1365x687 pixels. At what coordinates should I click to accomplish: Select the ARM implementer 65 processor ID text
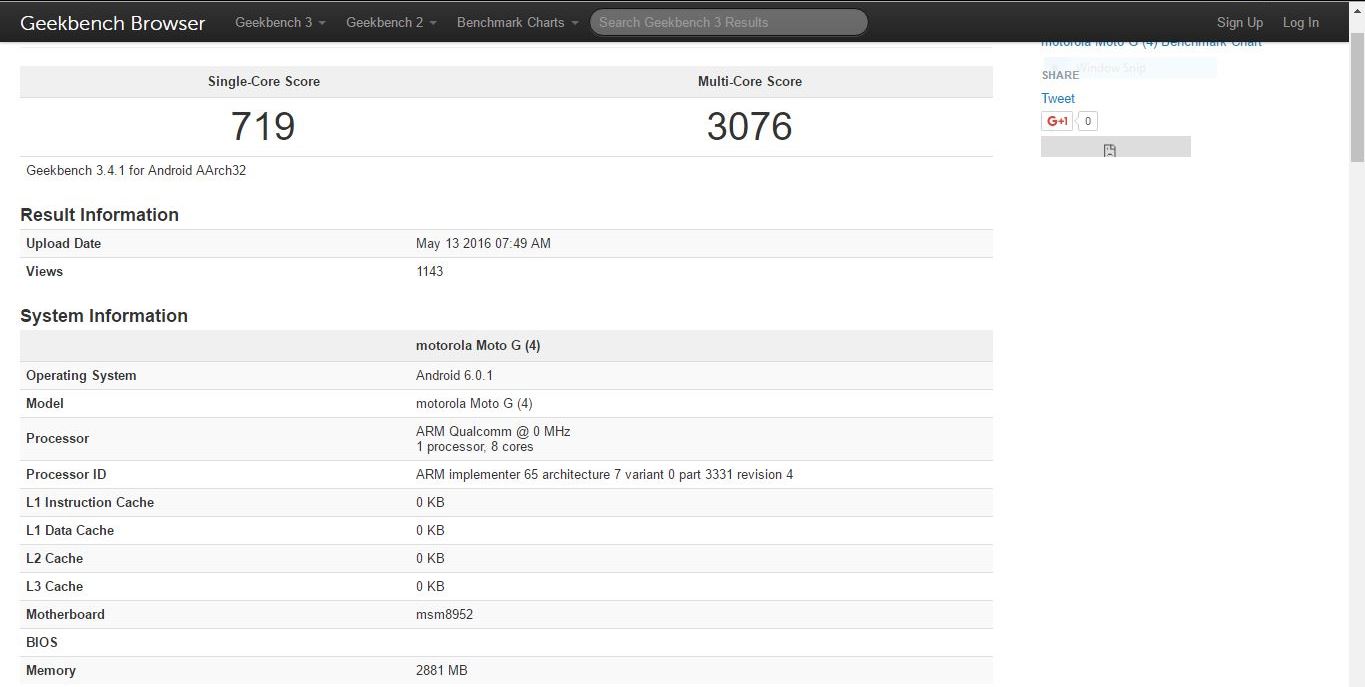pos(604,474)
